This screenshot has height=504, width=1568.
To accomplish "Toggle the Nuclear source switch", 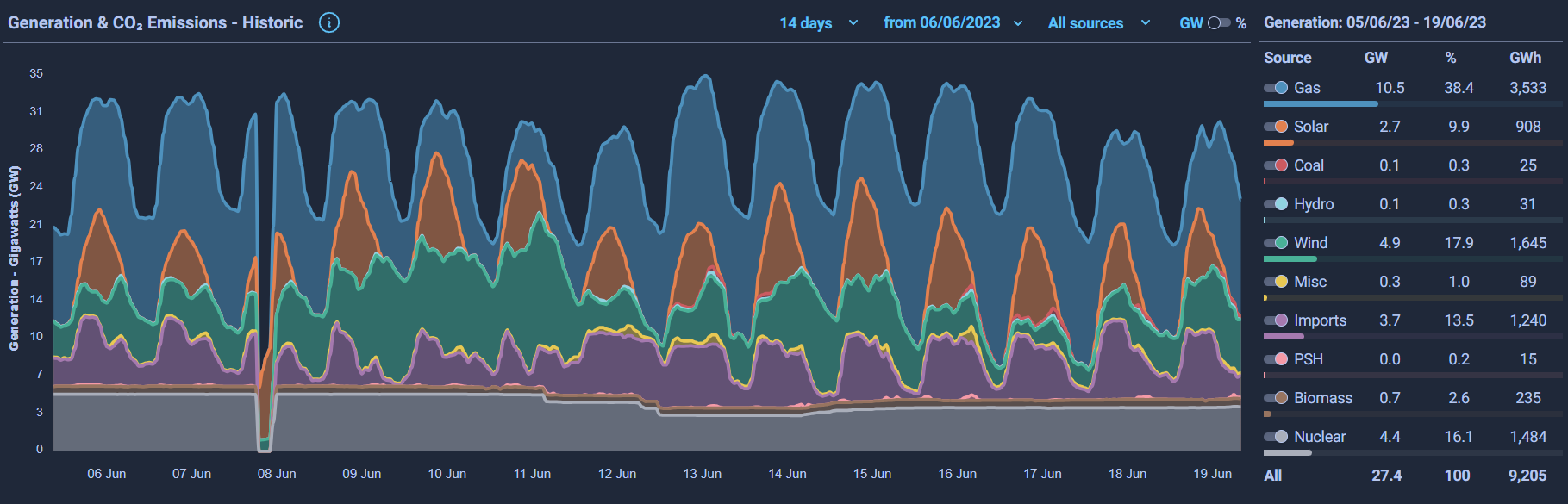I will tap(1276, 437).
